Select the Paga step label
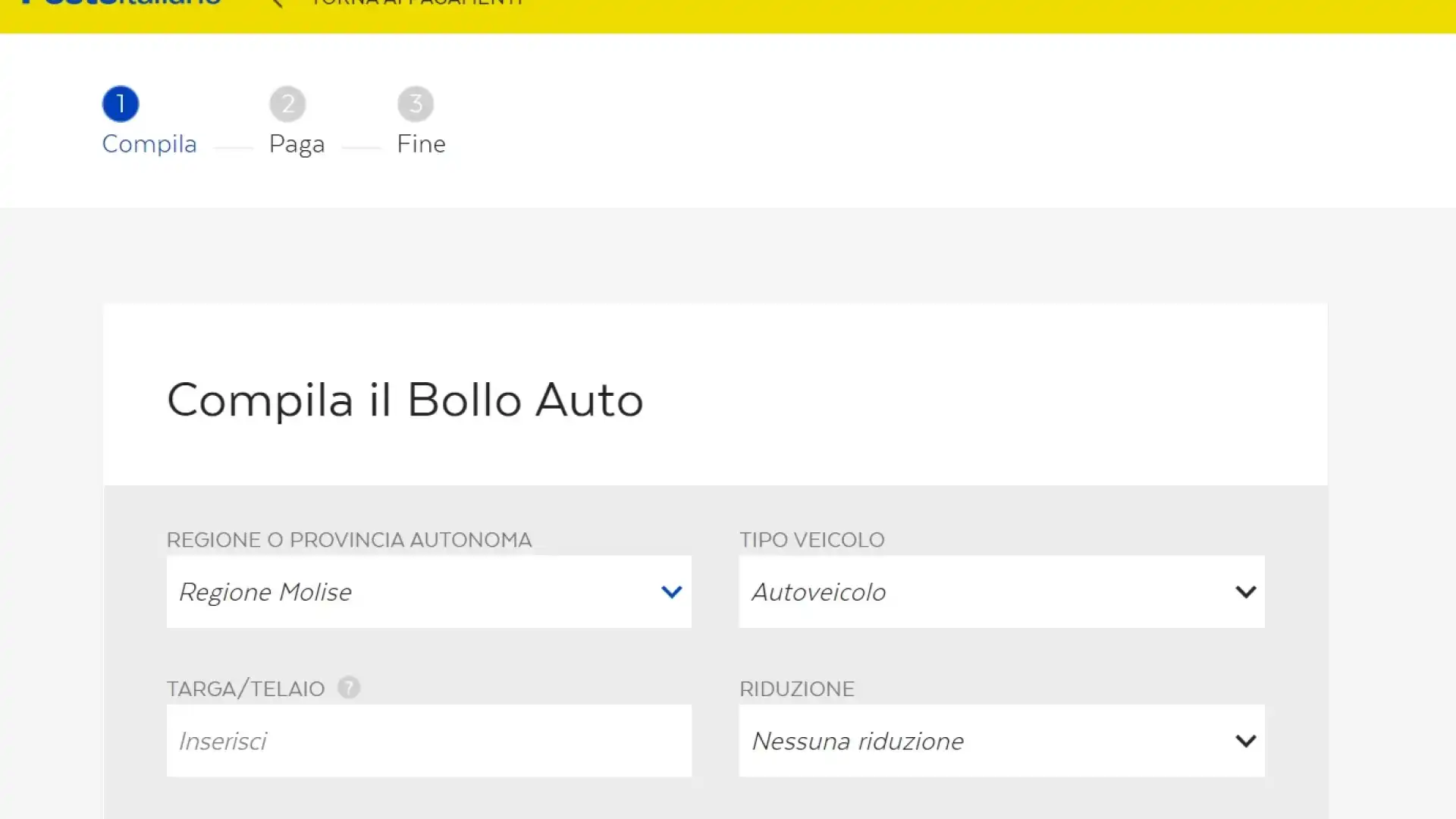 tap(297, 144)
